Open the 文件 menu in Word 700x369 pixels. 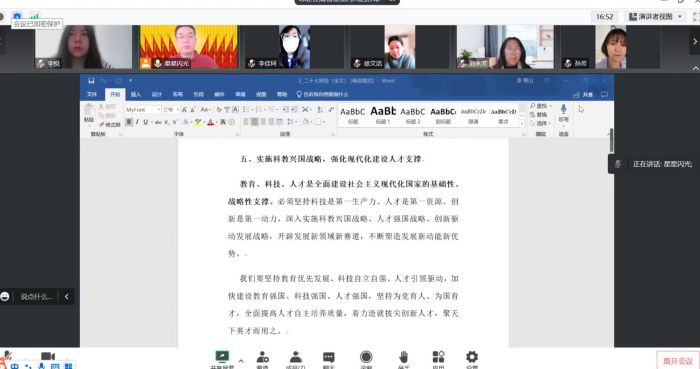[92, 94]
